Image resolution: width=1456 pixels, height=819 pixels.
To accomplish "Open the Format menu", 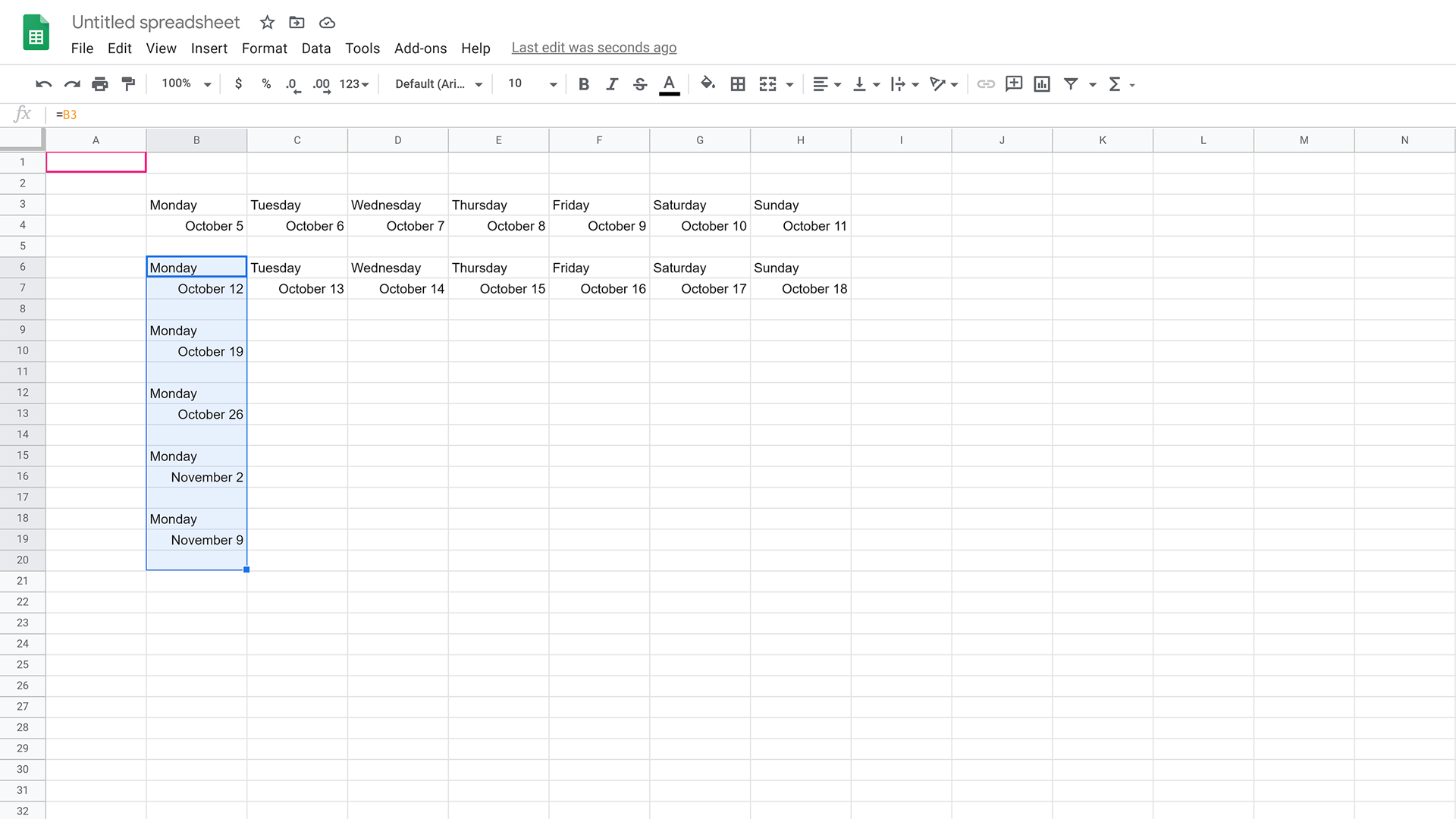I will [264, 48].
